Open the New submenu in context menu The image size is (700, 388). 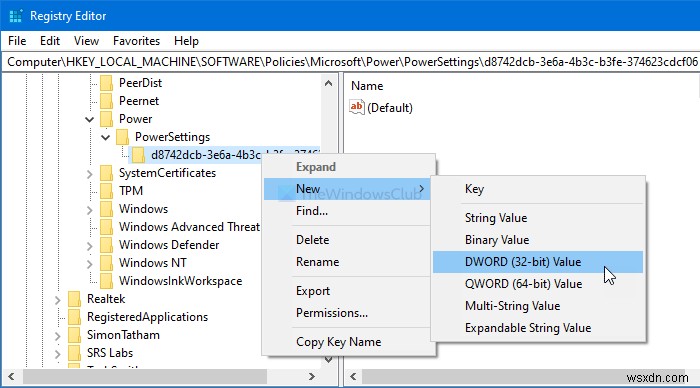pos(347,189)
